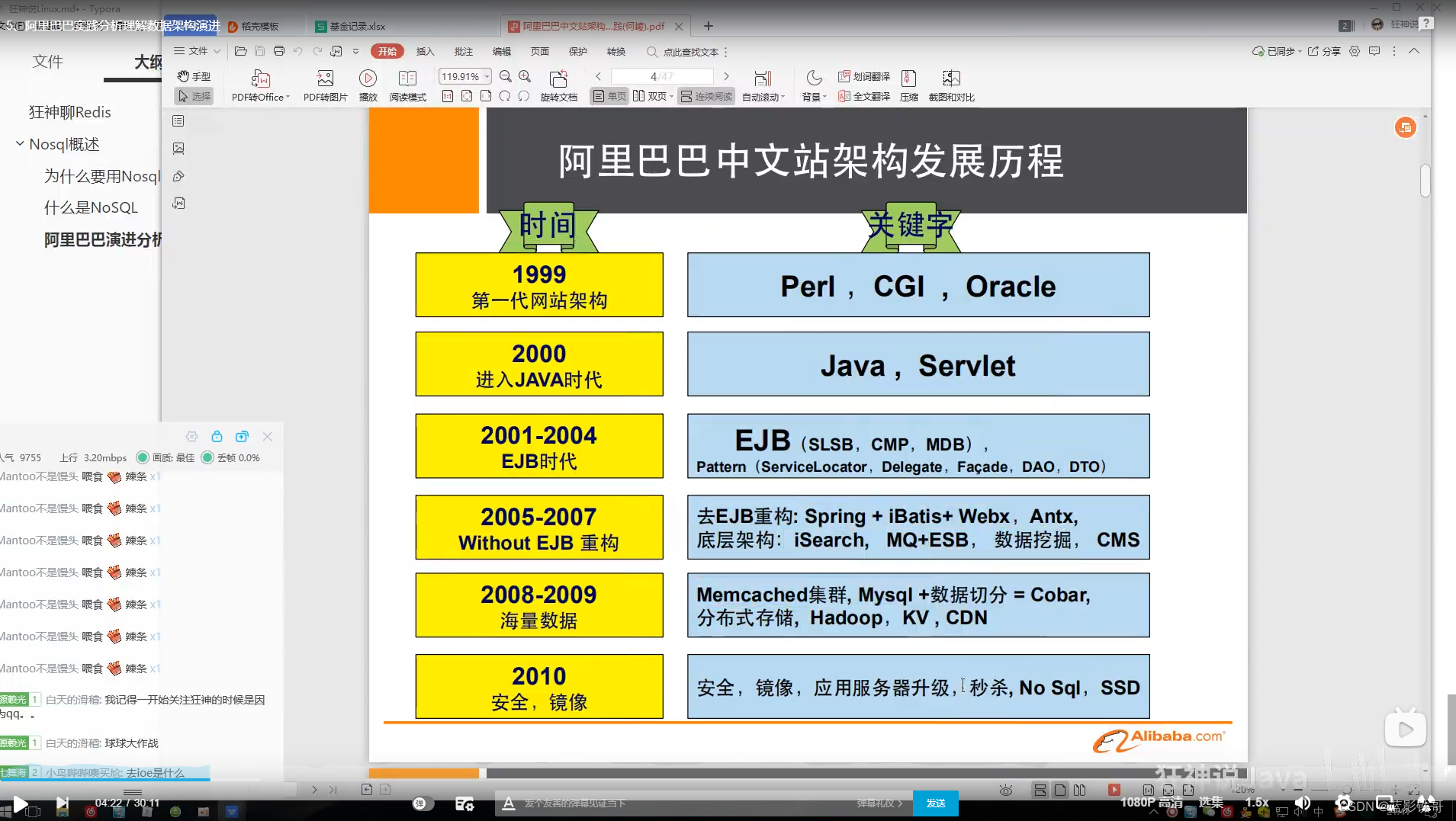Click the page number input field
The image size is (1456, 821).
(662, 76)
